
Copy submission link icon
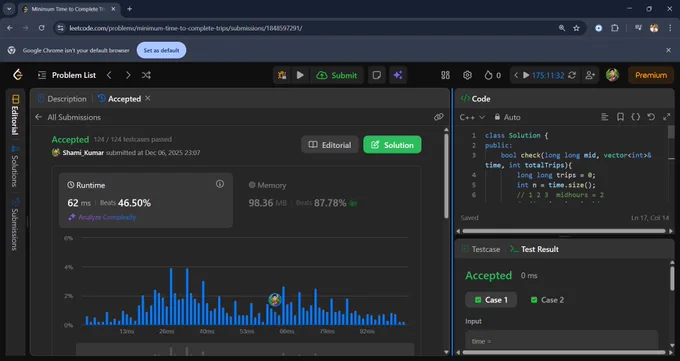(438, 117)
